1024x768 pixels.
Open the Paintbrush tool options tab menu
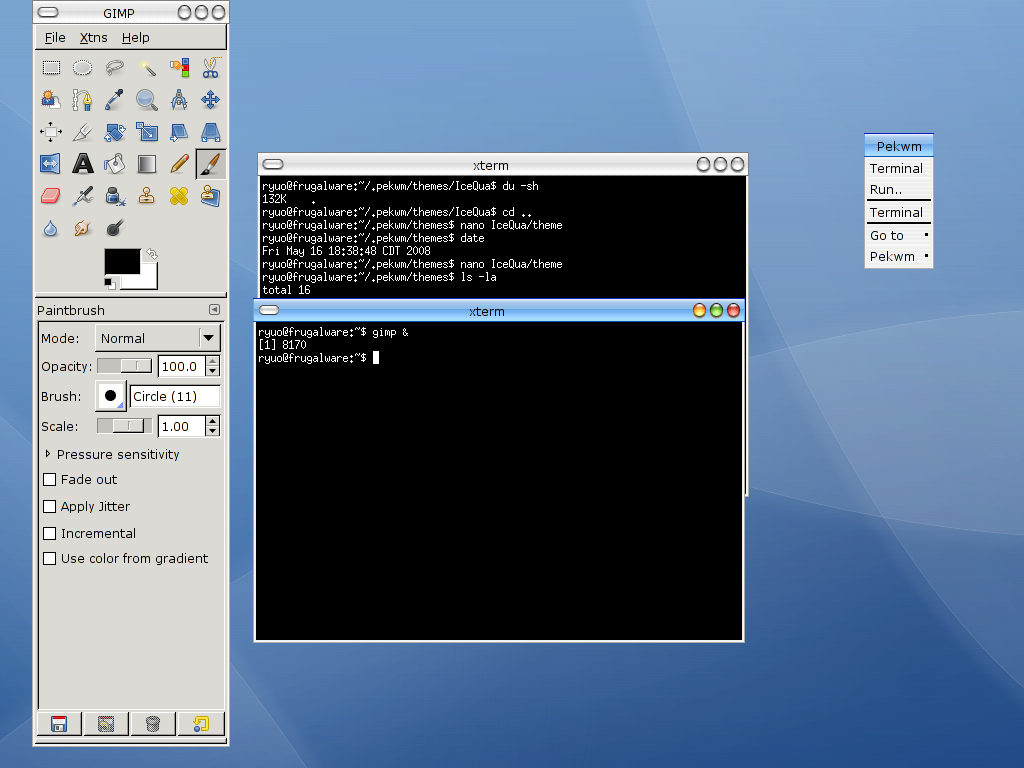point(214,310)
